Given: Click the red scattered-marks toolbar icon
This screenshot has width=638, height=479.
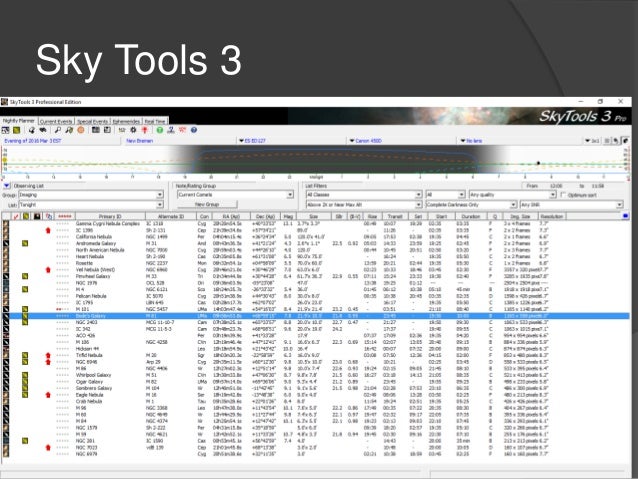Looking at the screenshot, I should click(182, 130).
